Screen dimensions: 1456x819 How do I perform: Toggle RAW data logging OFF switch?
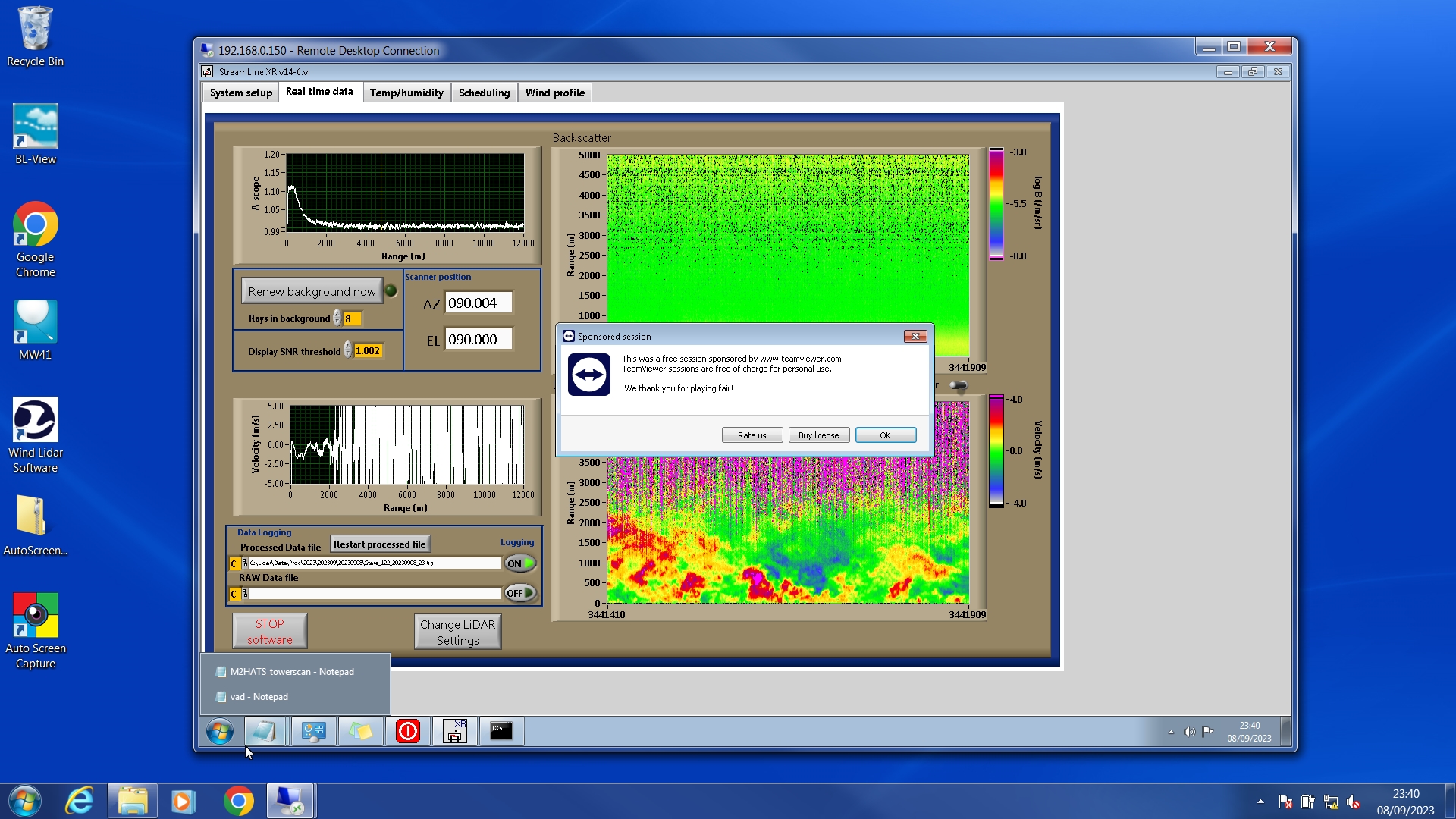coord(520,593)
